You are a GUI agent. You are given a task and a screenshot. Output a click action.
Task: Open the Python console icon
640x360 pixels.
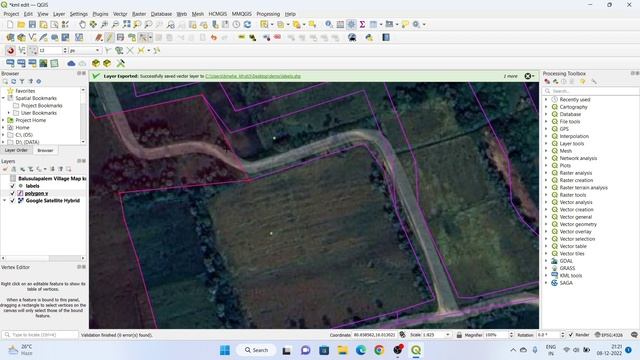point(369,38)
